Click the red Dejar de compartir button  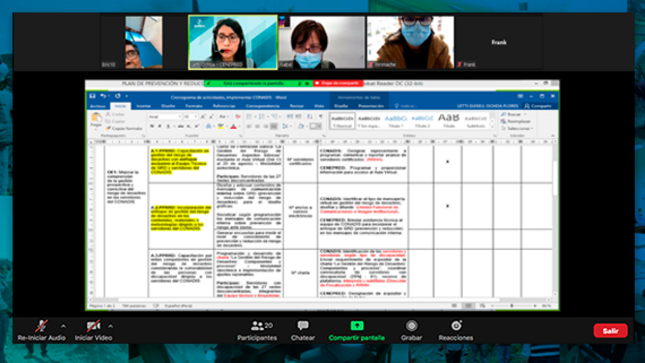click(338, 83)
